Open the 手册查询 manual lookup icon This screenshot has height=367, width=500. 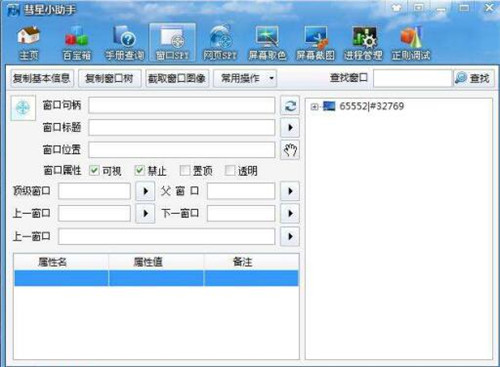(125, 43)
